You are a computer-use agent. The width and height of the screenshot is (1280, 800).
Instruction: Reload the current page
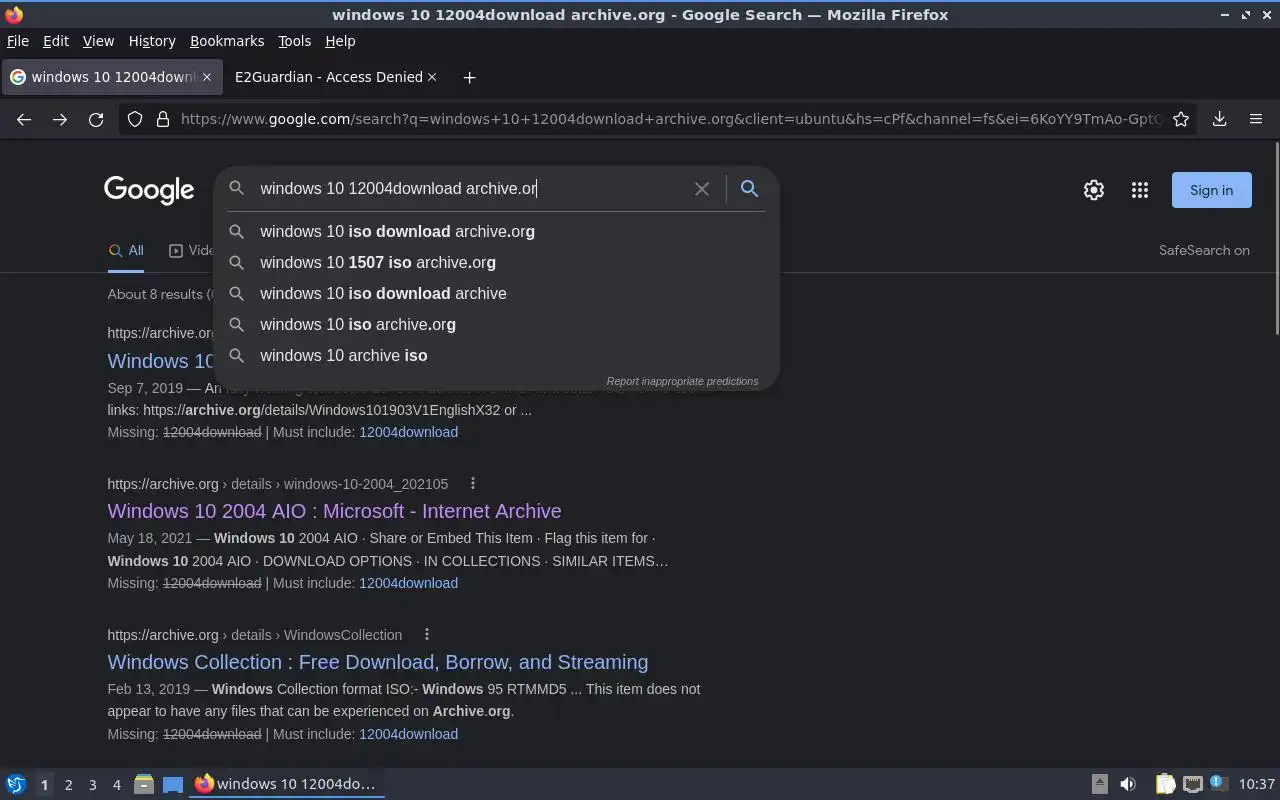pos(96,119)
